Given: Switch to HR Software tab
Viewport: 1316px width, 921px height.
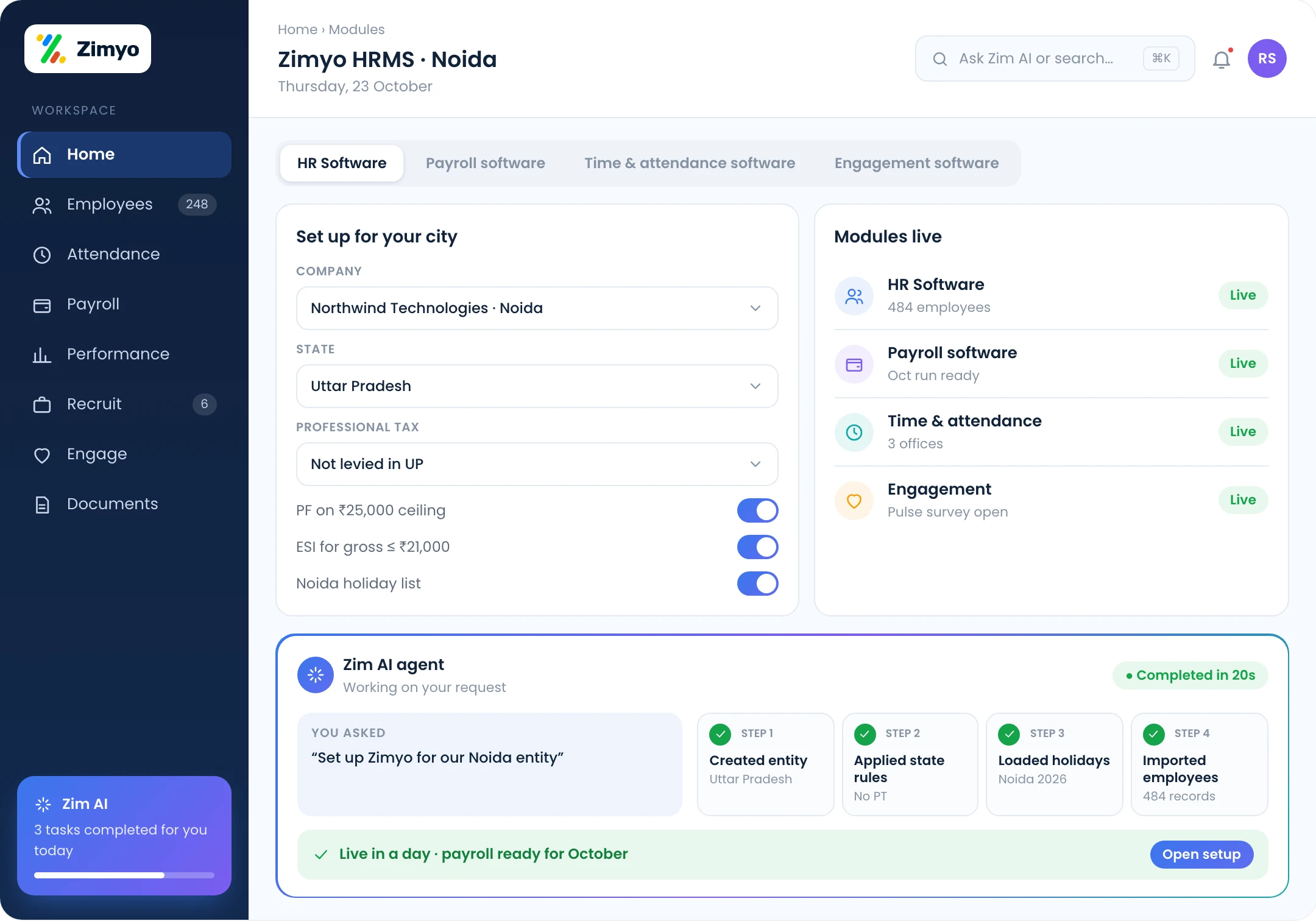Looking at the screenshot, I should [x=342, y=163].
